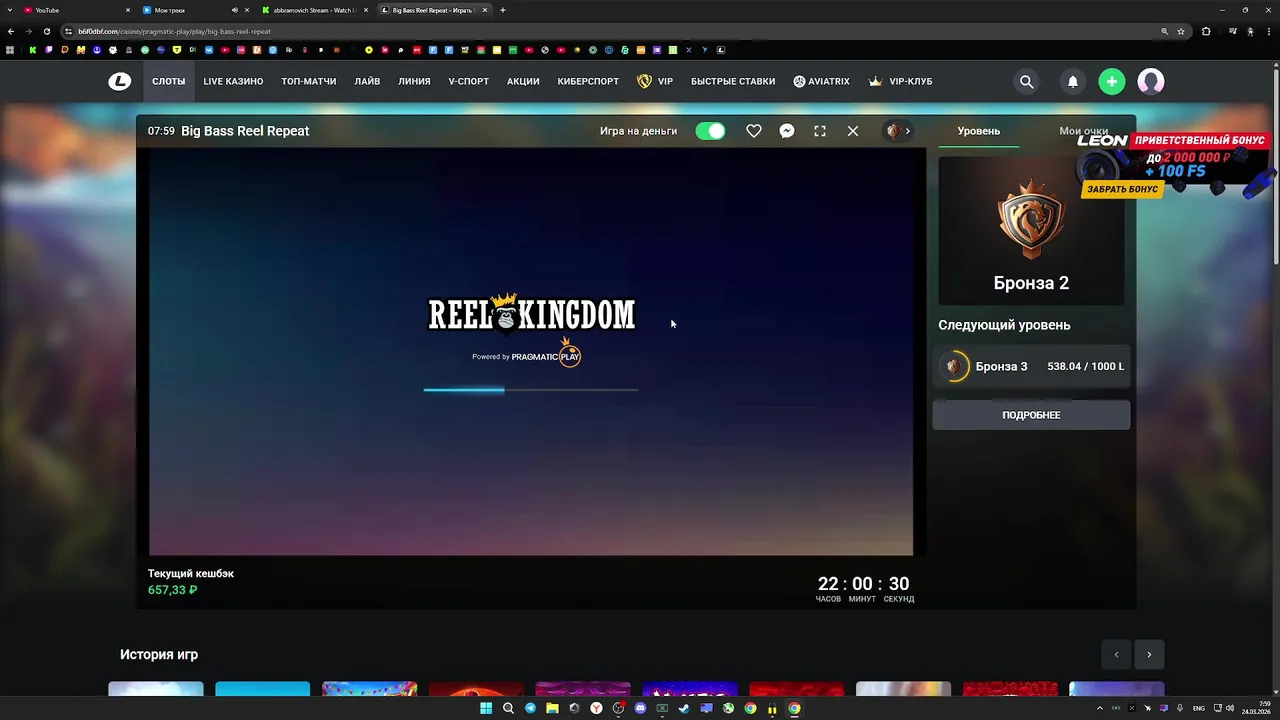
Task: Open the 'БЫСТРЫЕ СТАВКИ' link
Action: point(732,82)
